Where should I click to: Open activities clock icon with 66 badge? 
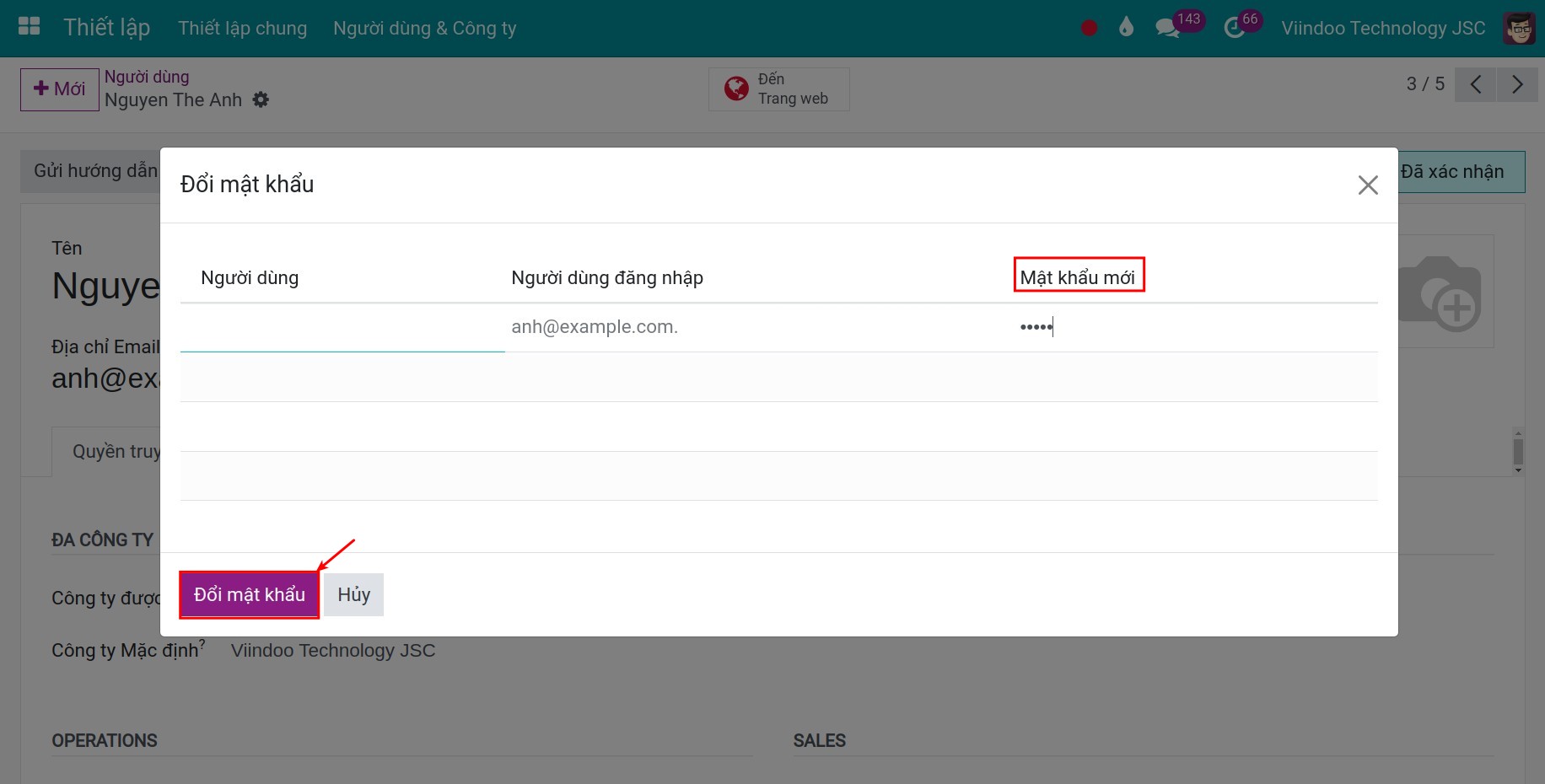point(1242,25)
